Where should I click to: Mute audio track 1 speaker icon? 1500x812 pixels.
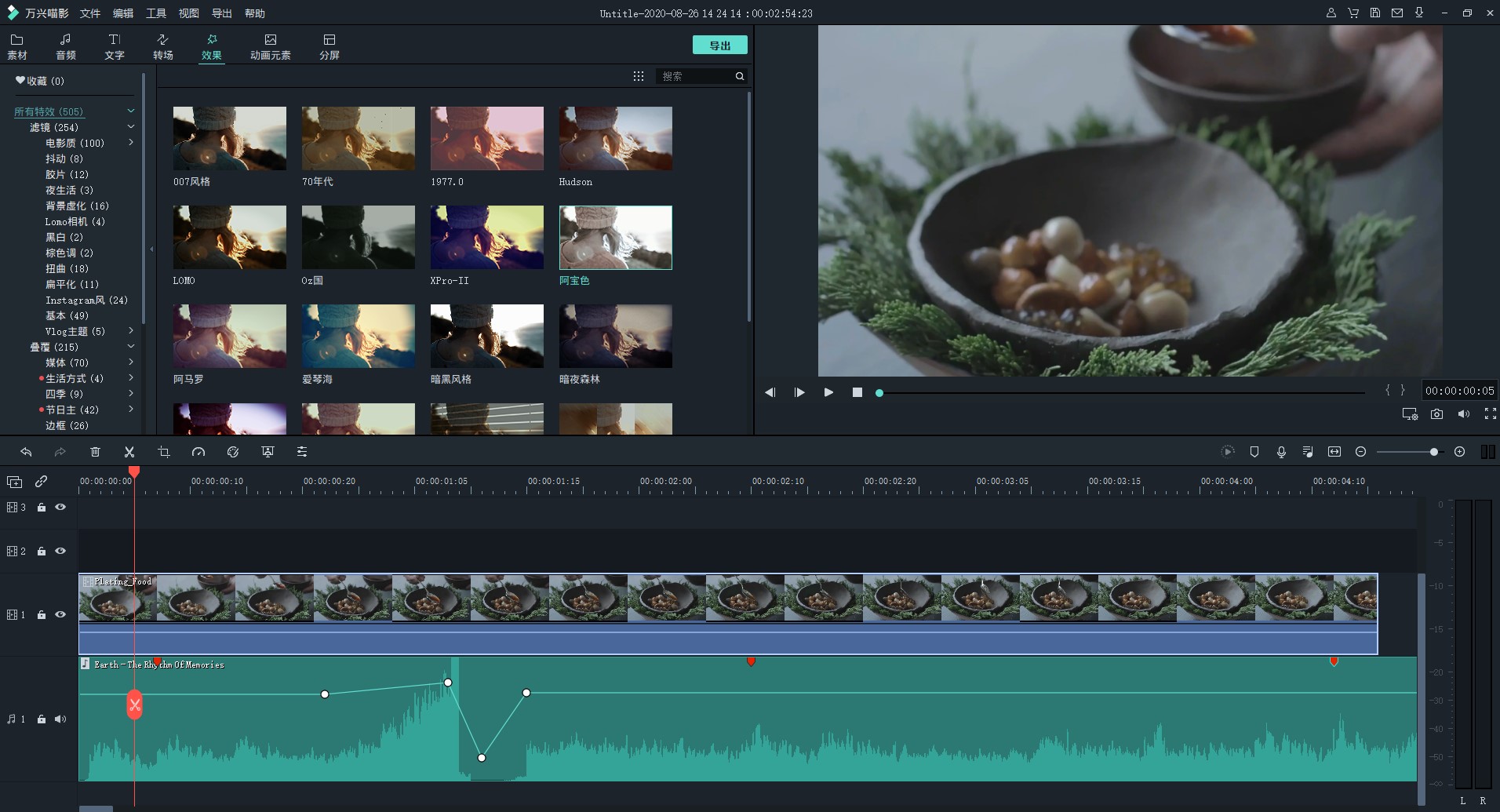click(60, 719)
